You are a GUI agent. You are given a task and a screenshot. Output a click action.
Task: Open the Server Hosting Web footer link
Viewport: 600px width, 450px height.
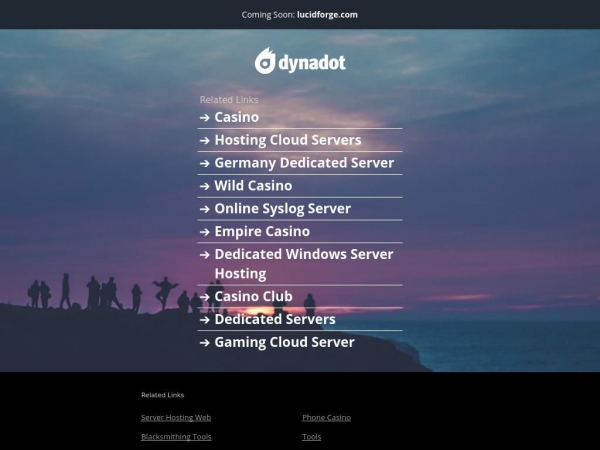tap(176, 417)
